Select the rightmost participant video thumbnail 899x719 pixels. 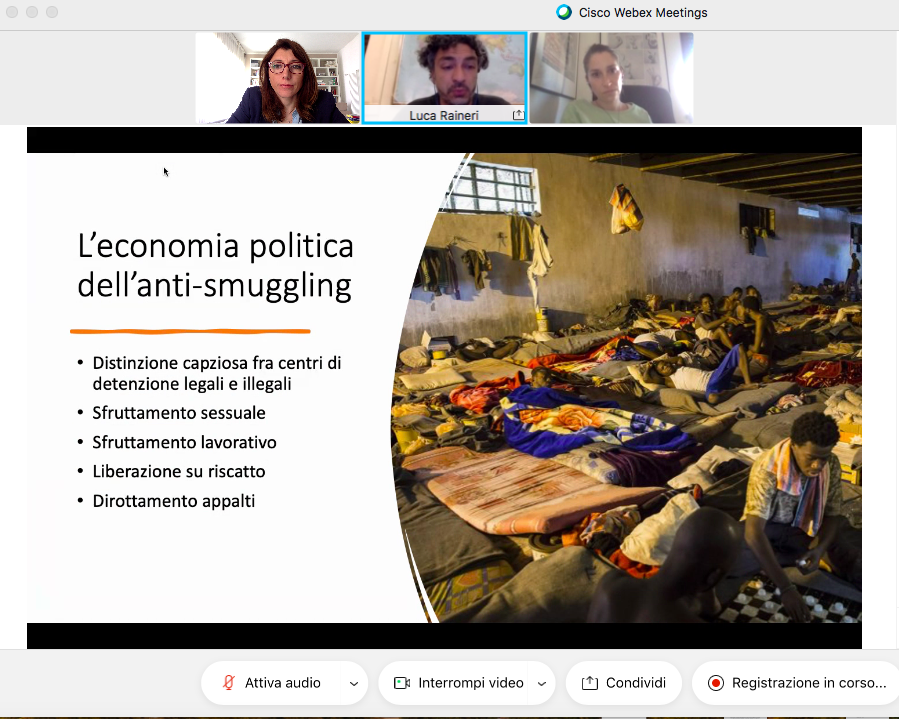coord(611,78)
